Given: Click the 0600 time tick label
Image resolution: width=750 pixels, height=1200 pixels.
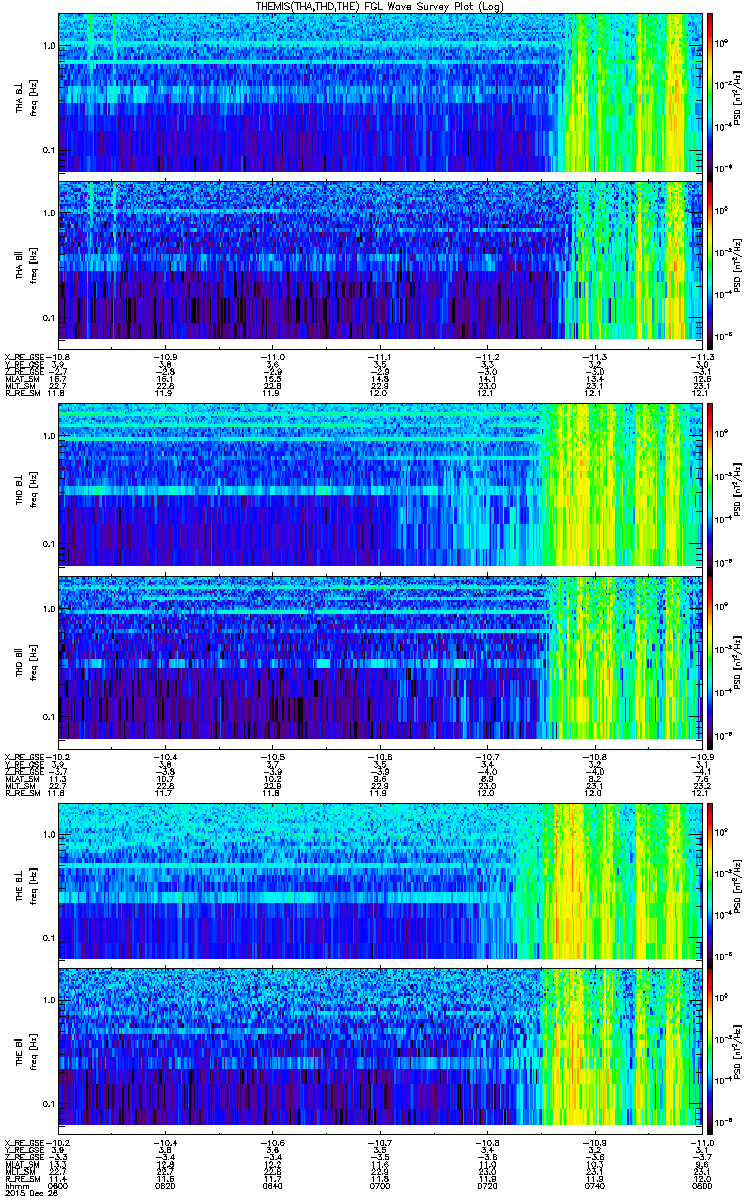Looking at the screenshot, I should click(x=60, y=1185).
